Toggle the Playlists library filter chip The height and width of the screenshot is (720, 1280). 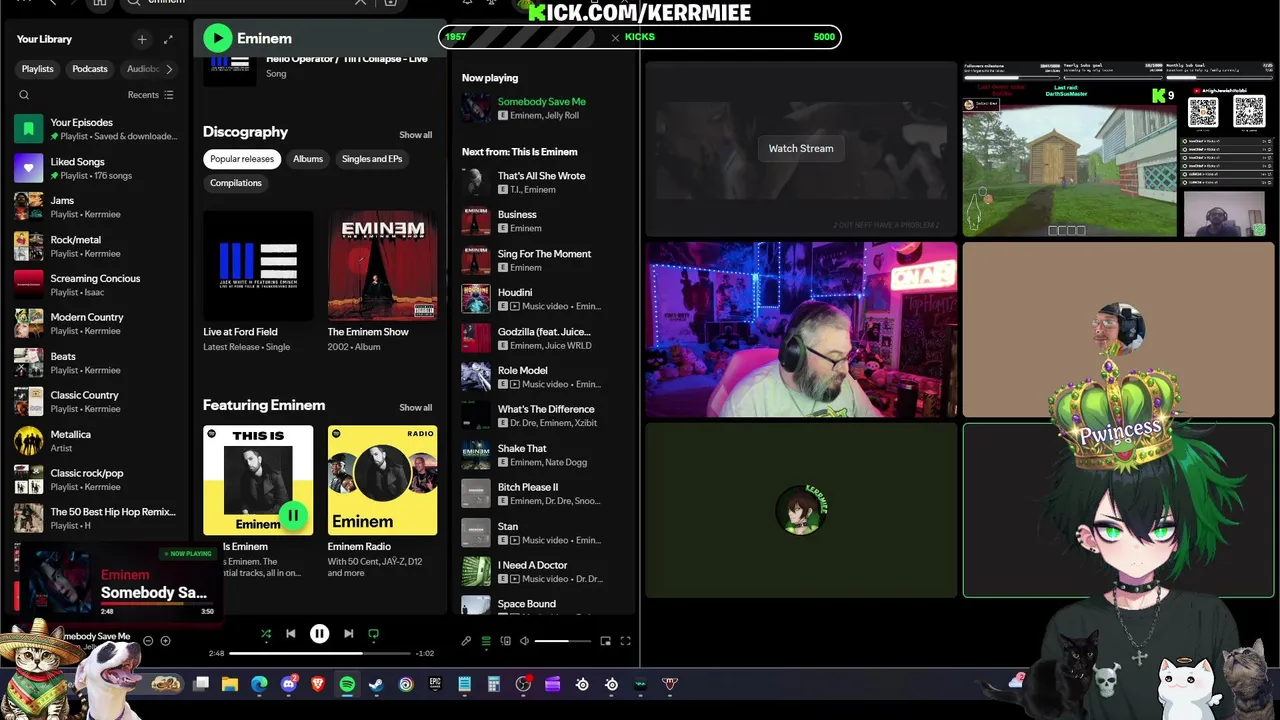[38, 69]
